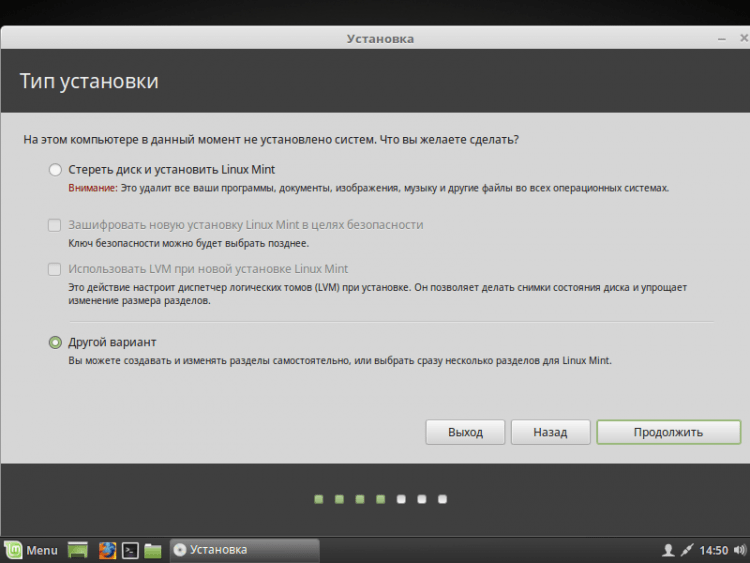Tick the 'Зашифровать новую установку' checkbox

pos(55,225)
